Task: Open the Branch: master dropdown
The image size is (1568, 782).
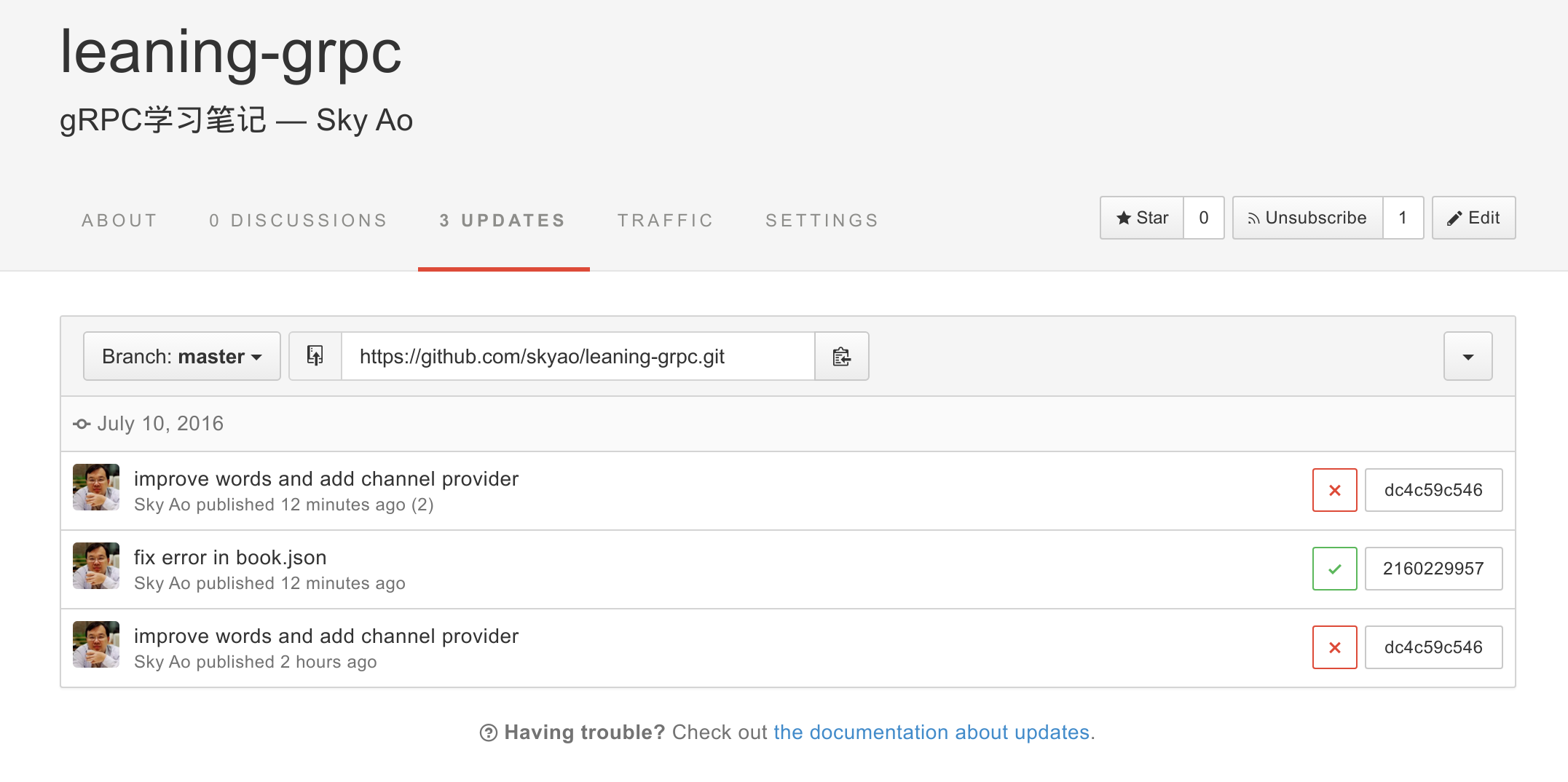Action: (x=182, y=356)
